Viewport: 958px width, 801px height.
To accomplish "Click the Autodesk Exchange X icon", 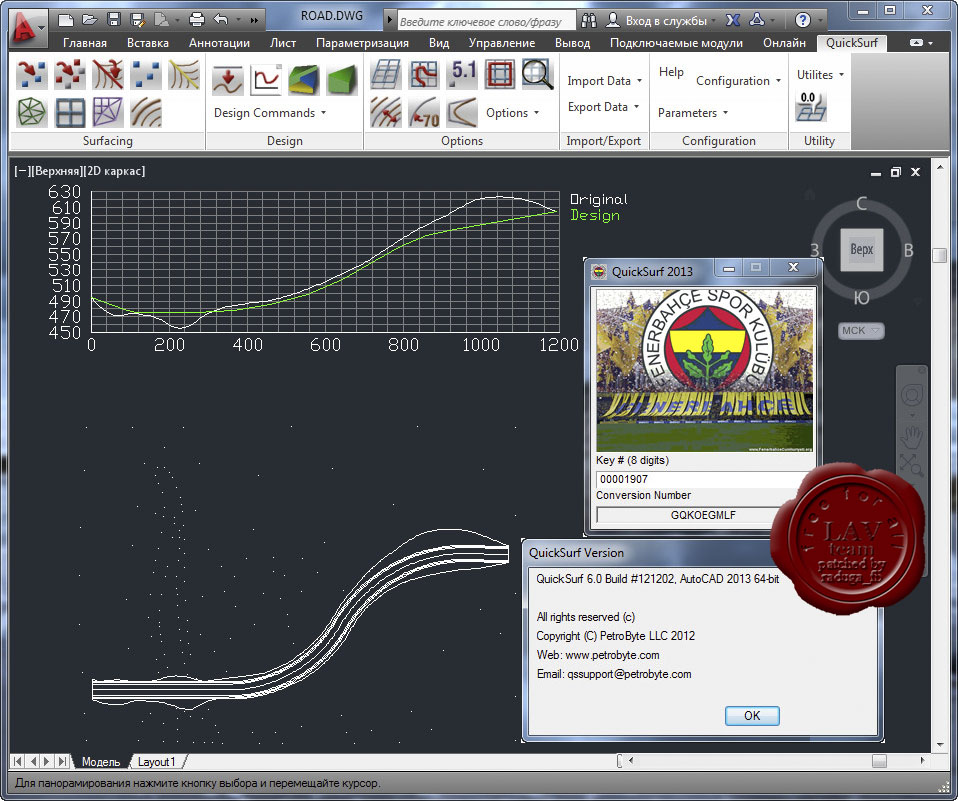I will [x=733, y=20].
